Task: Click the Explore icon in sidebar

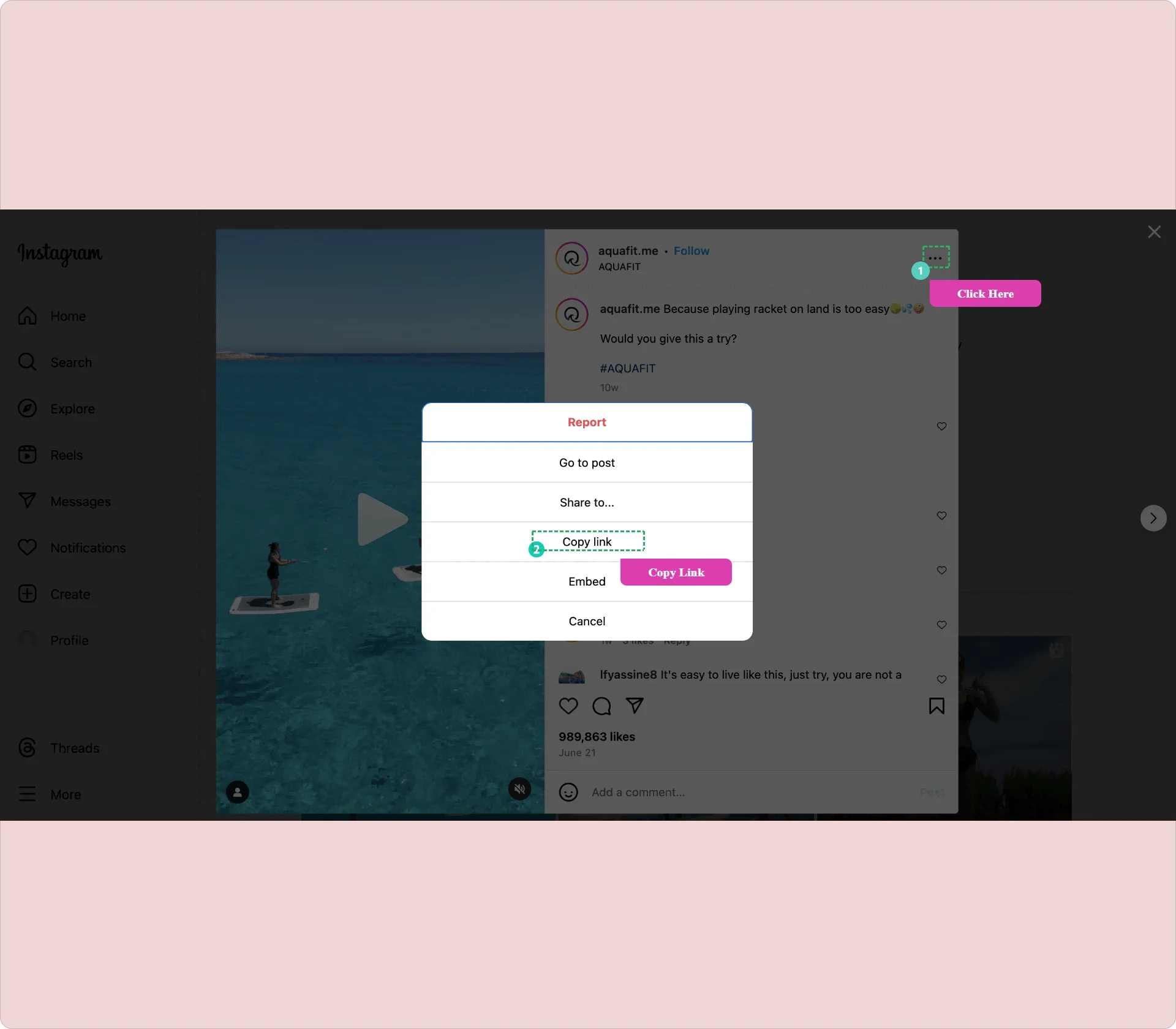Action: point(27,408)
